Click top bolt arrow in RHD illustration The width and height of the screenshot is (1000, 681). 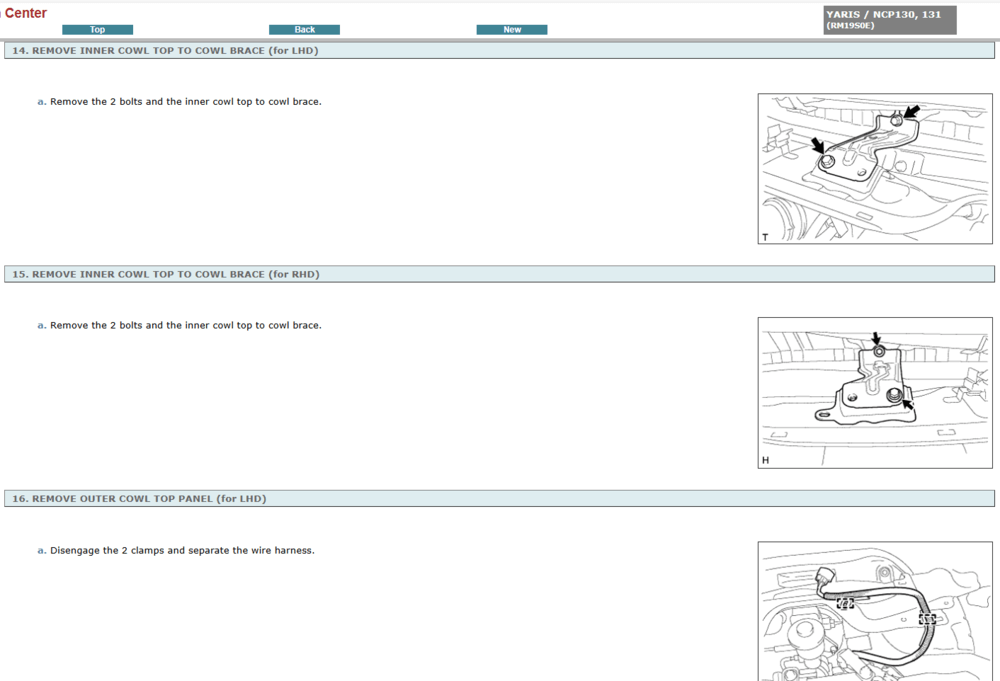point(877,339)
